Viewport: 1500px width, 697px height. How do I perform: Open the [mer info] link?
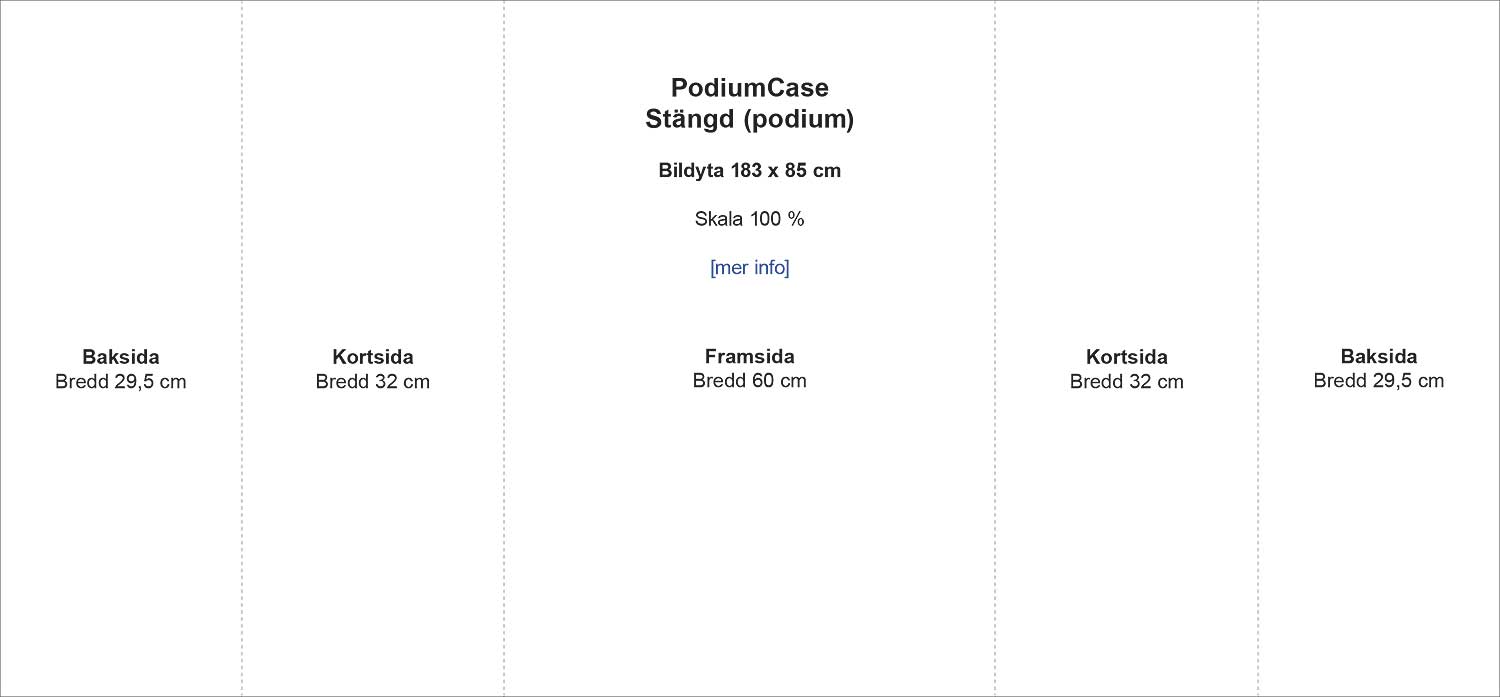click(749, 268)
